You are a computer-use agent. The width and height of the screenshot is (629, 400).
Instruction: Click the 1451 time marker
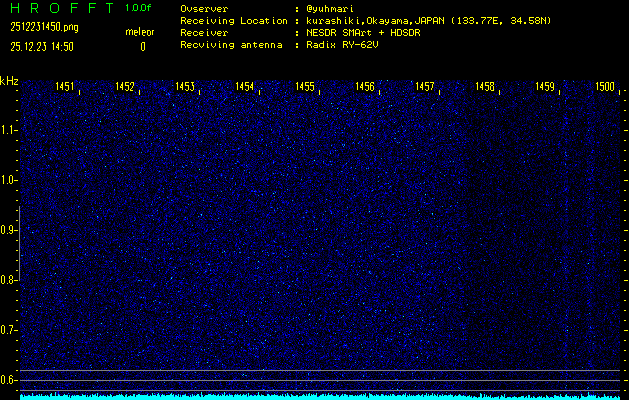[x=64, y=88]
